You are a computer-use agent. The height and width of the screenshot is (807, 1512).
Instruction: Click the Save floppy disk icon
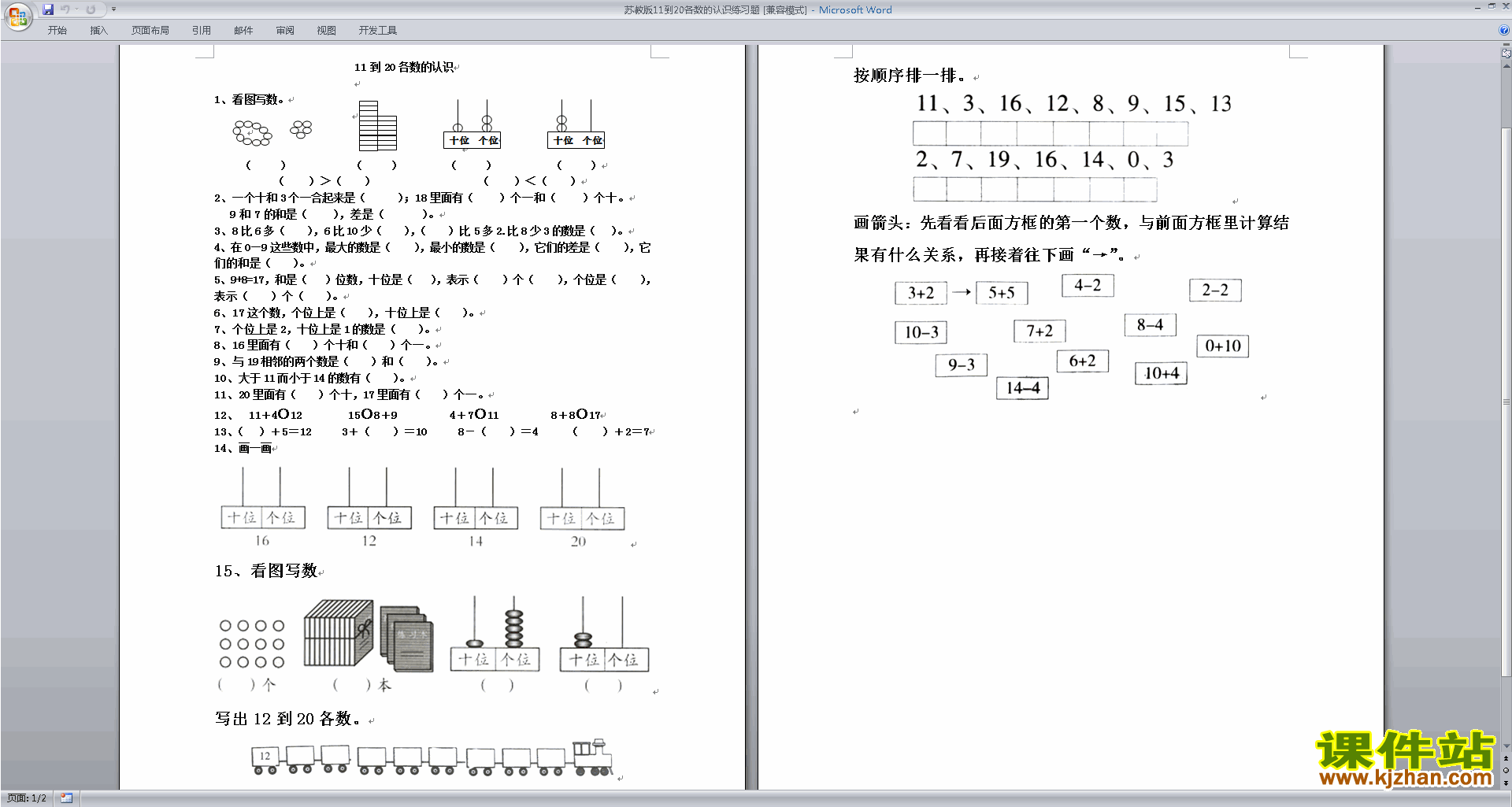click(x=48, y=9)
